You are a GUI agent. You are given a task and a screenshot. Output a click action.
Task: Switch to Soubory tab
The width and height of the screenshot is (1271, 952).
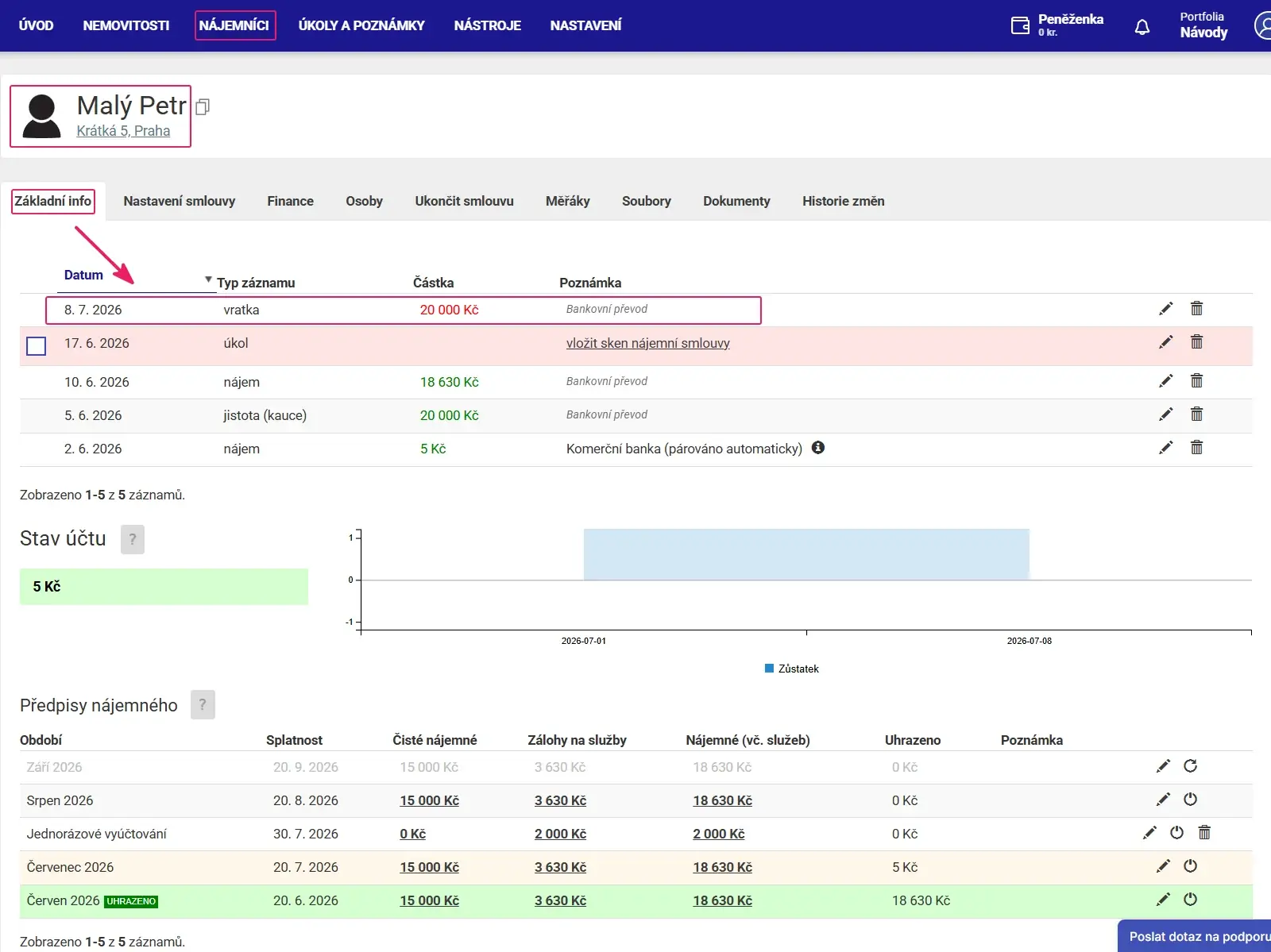click(647, 201)
